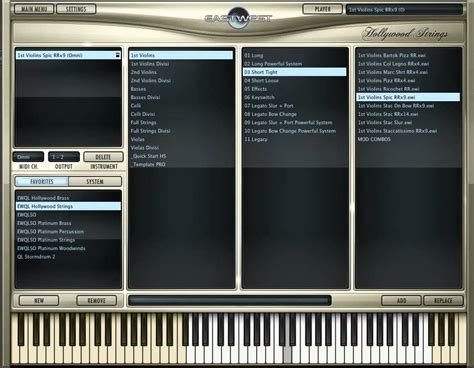
Task: Open the MIDI channel Omni dropdown
Action: coord(28,157)
